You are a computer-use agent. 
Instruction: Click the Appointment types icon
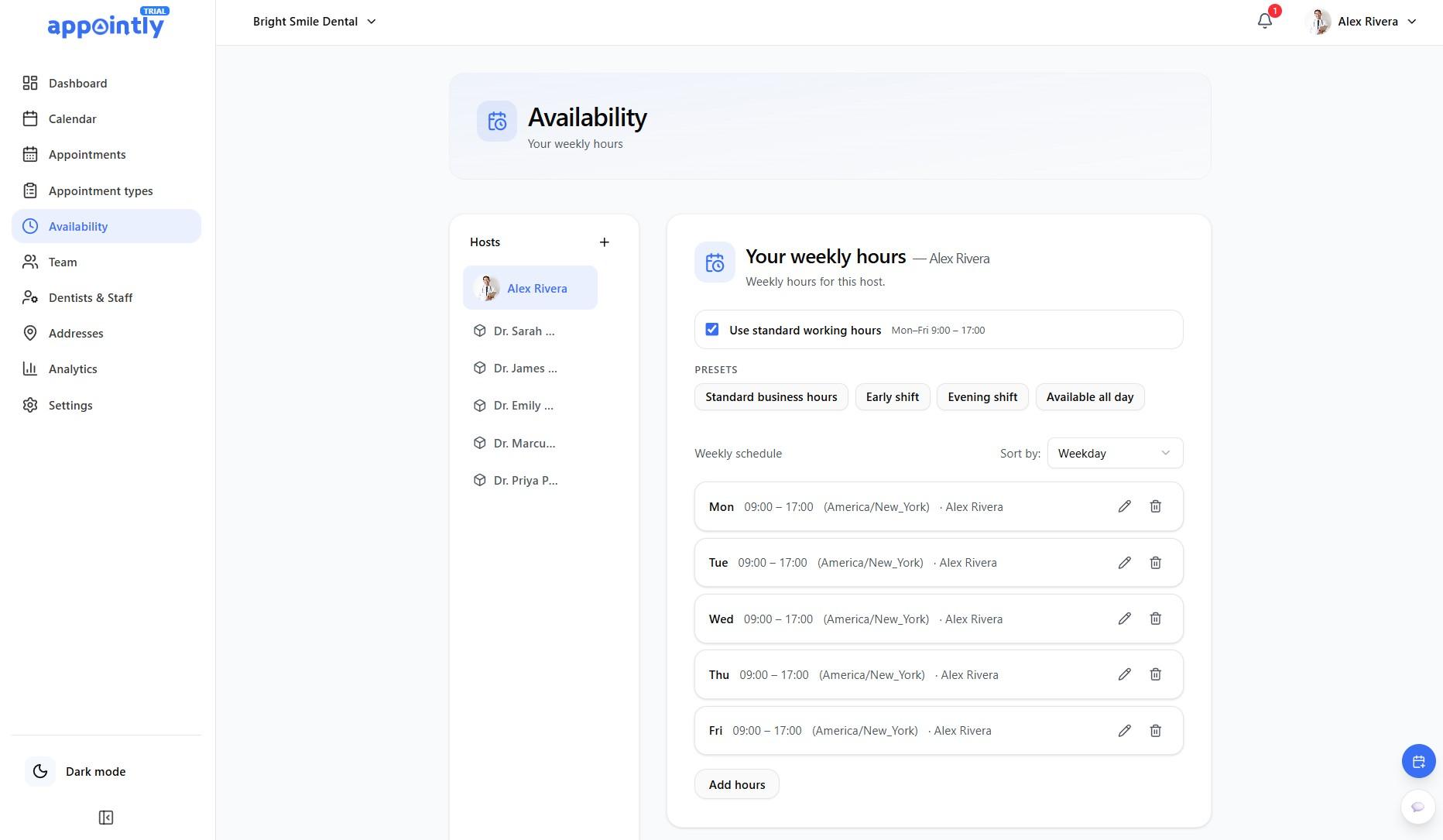30,190
